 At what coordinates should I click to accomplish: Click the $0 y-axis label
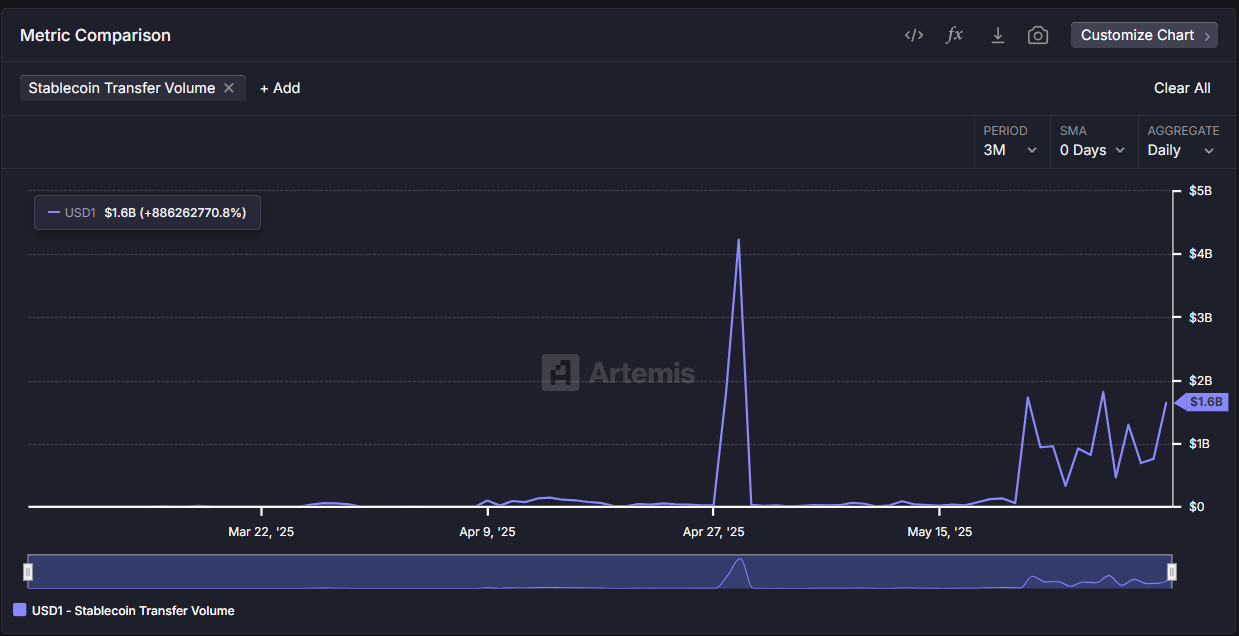[1197, 507]
